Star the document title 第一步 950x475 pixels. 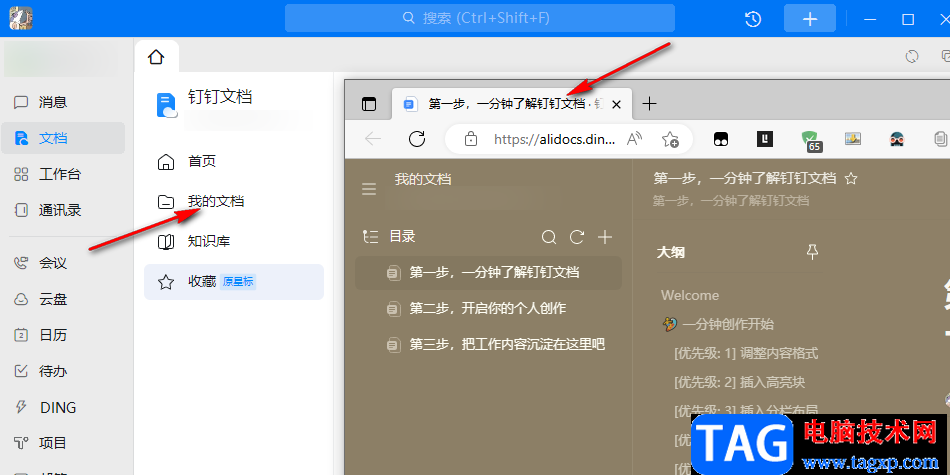click(x=851, y=179)
